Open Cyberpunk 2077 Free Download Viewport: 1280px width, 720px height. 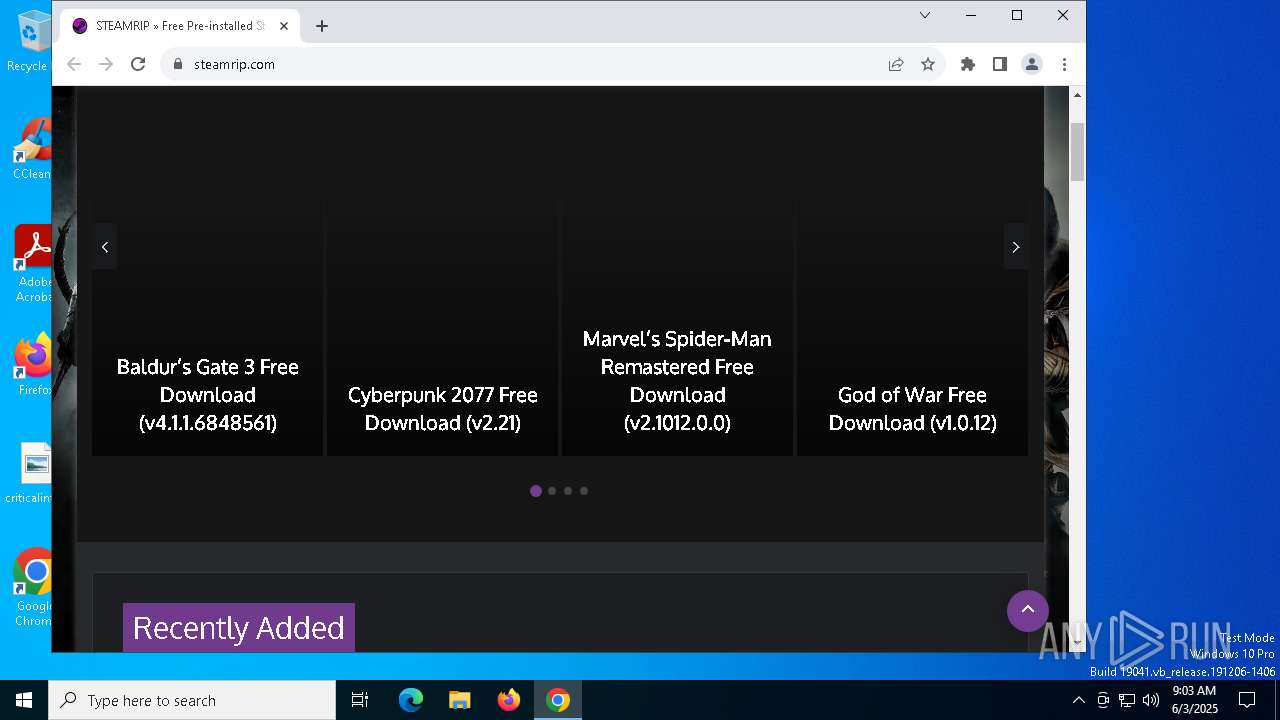pos(442,408)
